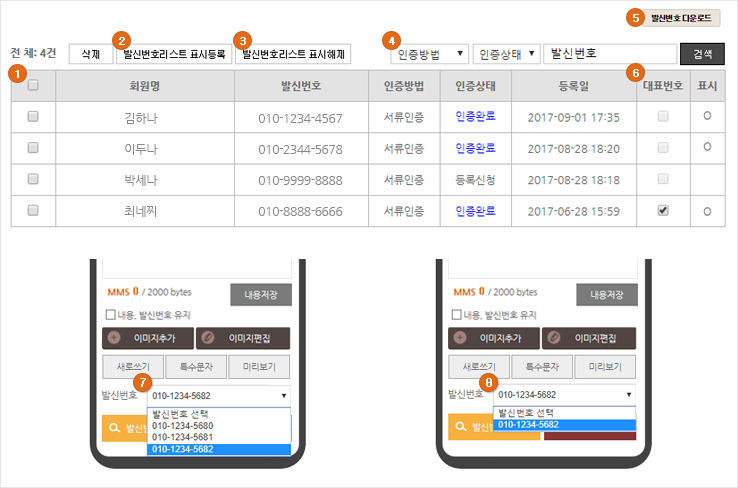
Task: Click orange marker 5 beside 발신번호 다운로드
Action: [632, 17]
